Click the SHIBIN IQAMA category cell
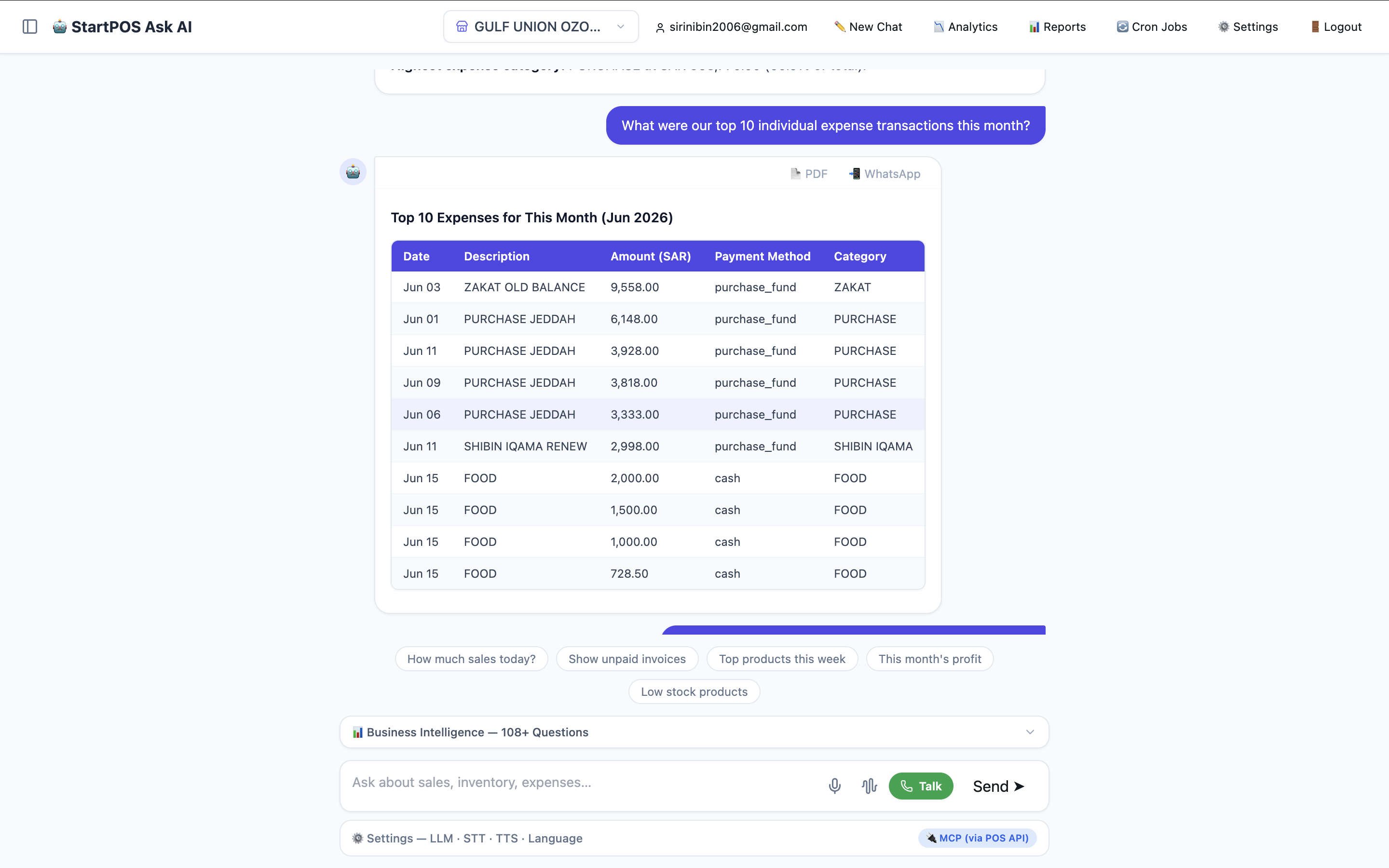 point(872,447)
